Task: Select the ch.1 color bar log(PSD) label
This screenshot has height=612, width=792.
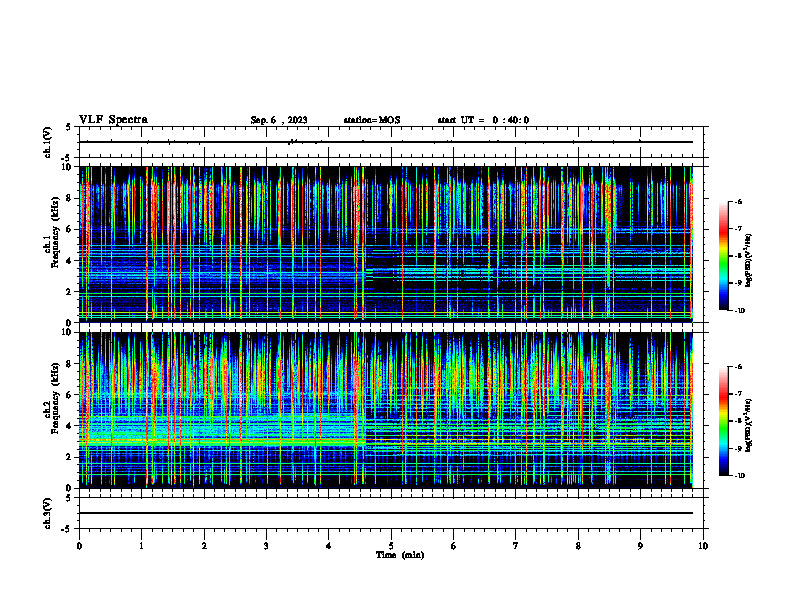Action: (x=749, y=261)
